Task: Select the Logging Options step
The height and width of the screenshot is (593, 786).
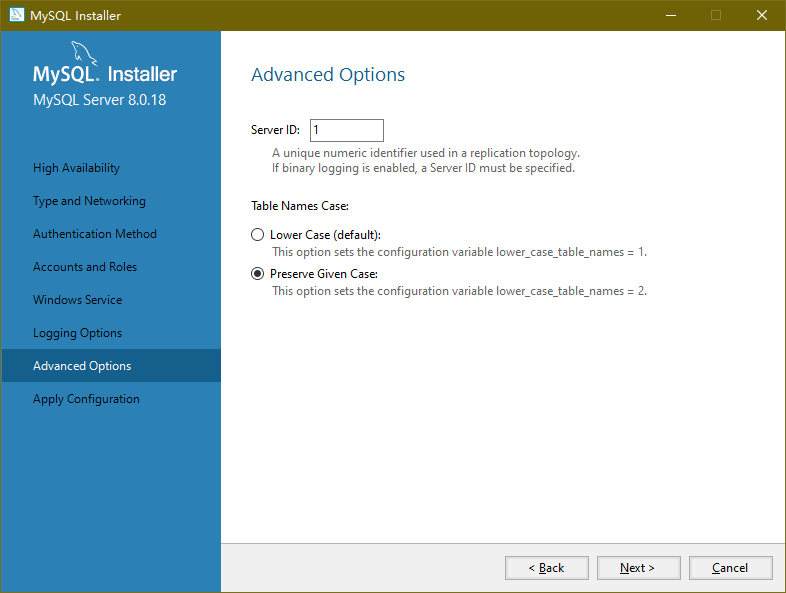Action: (x=77, y=333)
